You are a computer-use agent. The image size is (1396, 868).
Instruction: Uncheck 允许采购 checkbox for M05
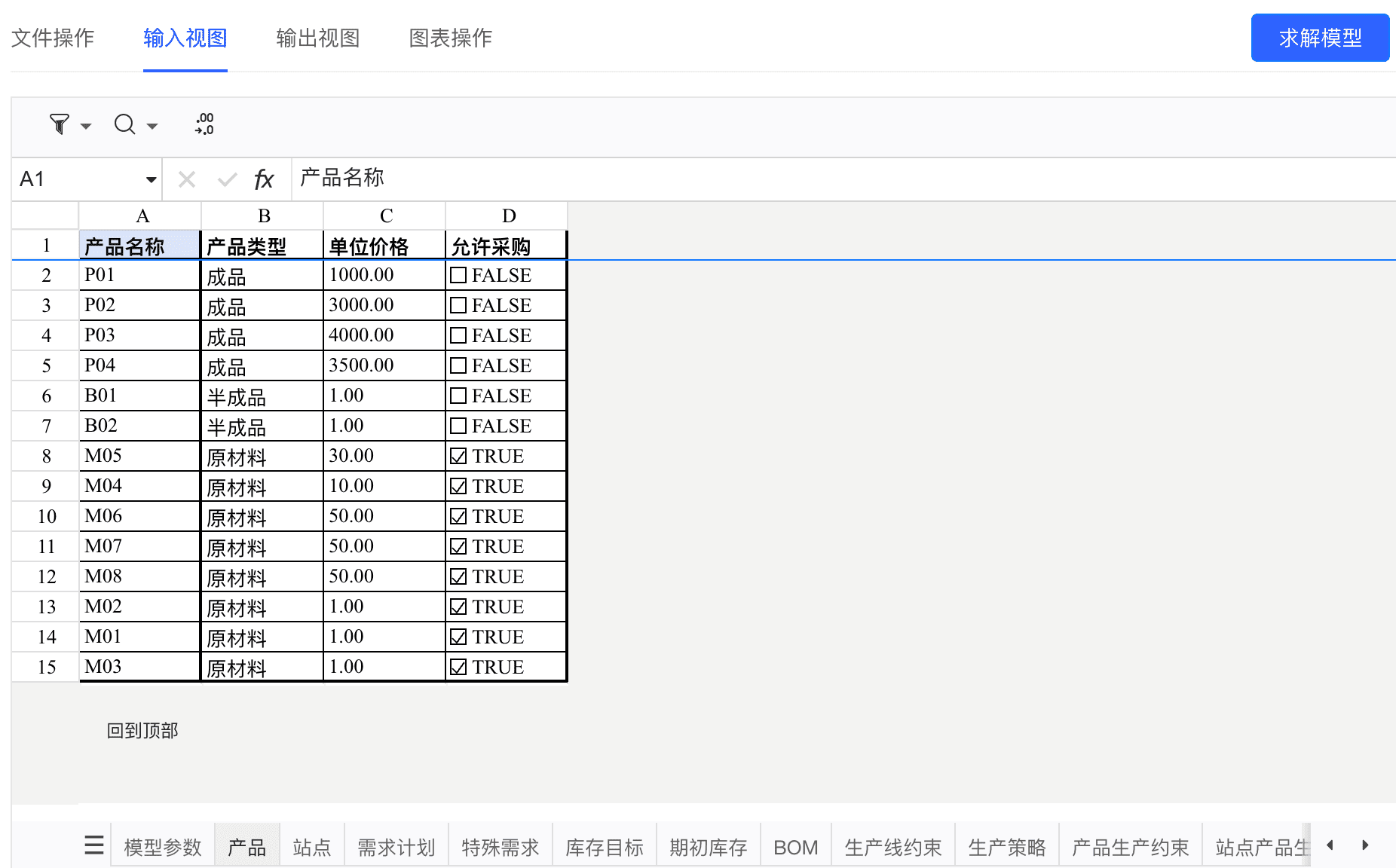pyautogui.click(x=458, y=456)
